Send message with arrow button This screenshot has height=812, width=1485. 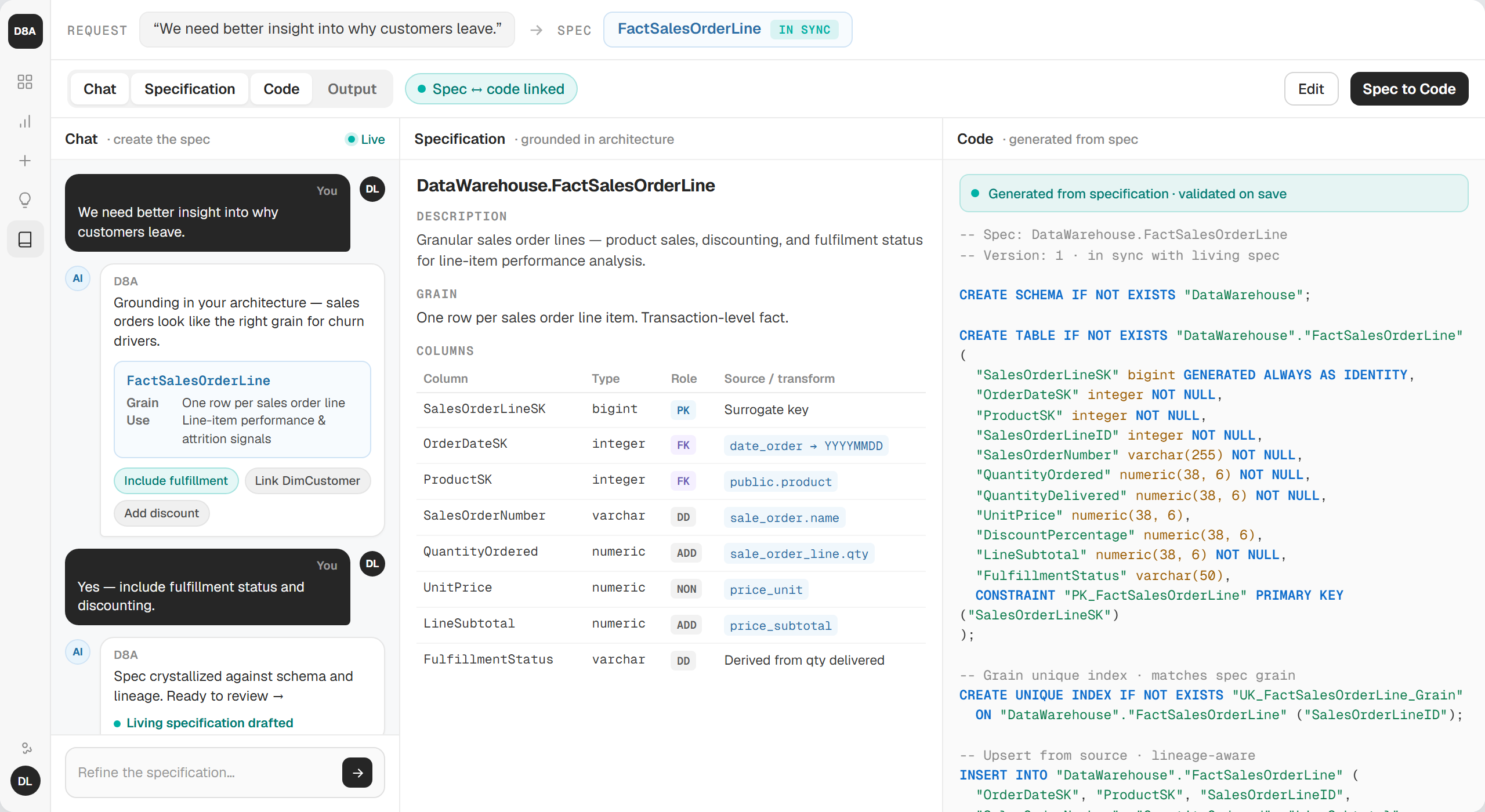(357, 773)
